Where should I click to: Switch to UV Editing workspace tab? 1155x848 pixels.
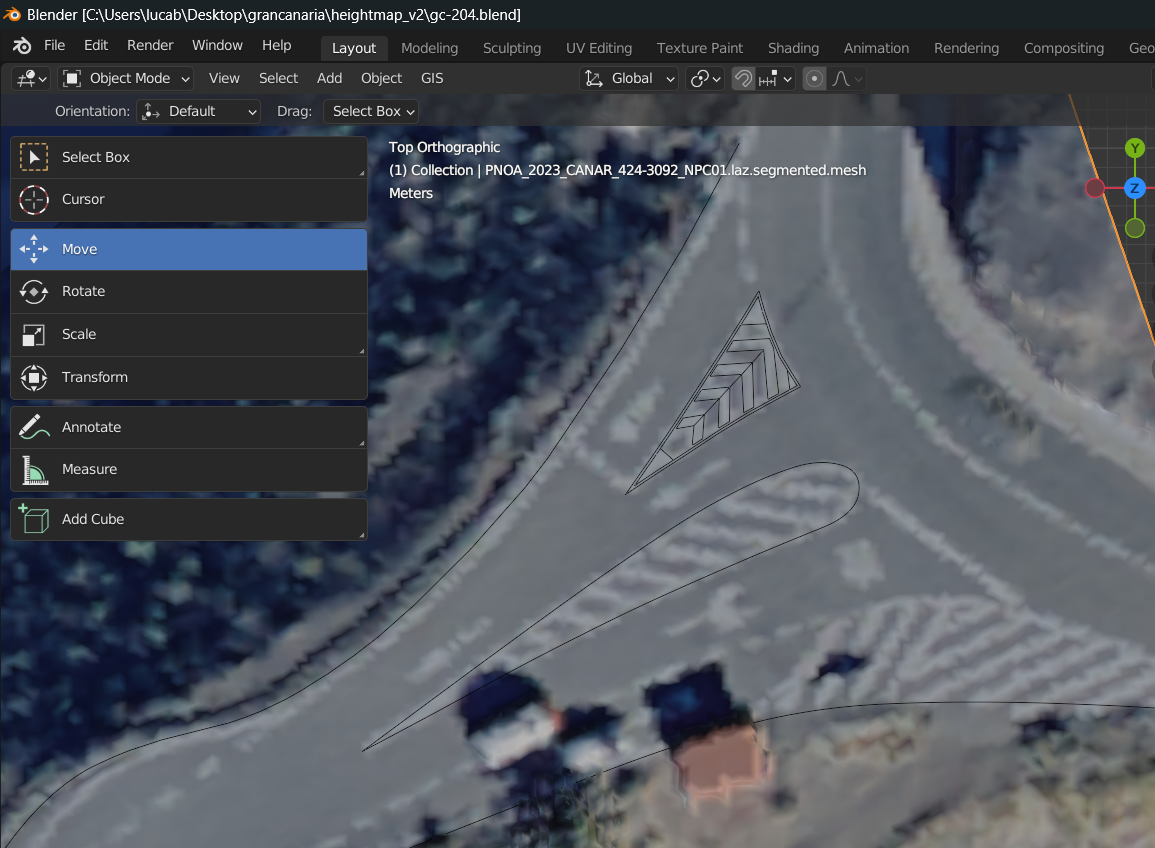click(x=599, y=48)
